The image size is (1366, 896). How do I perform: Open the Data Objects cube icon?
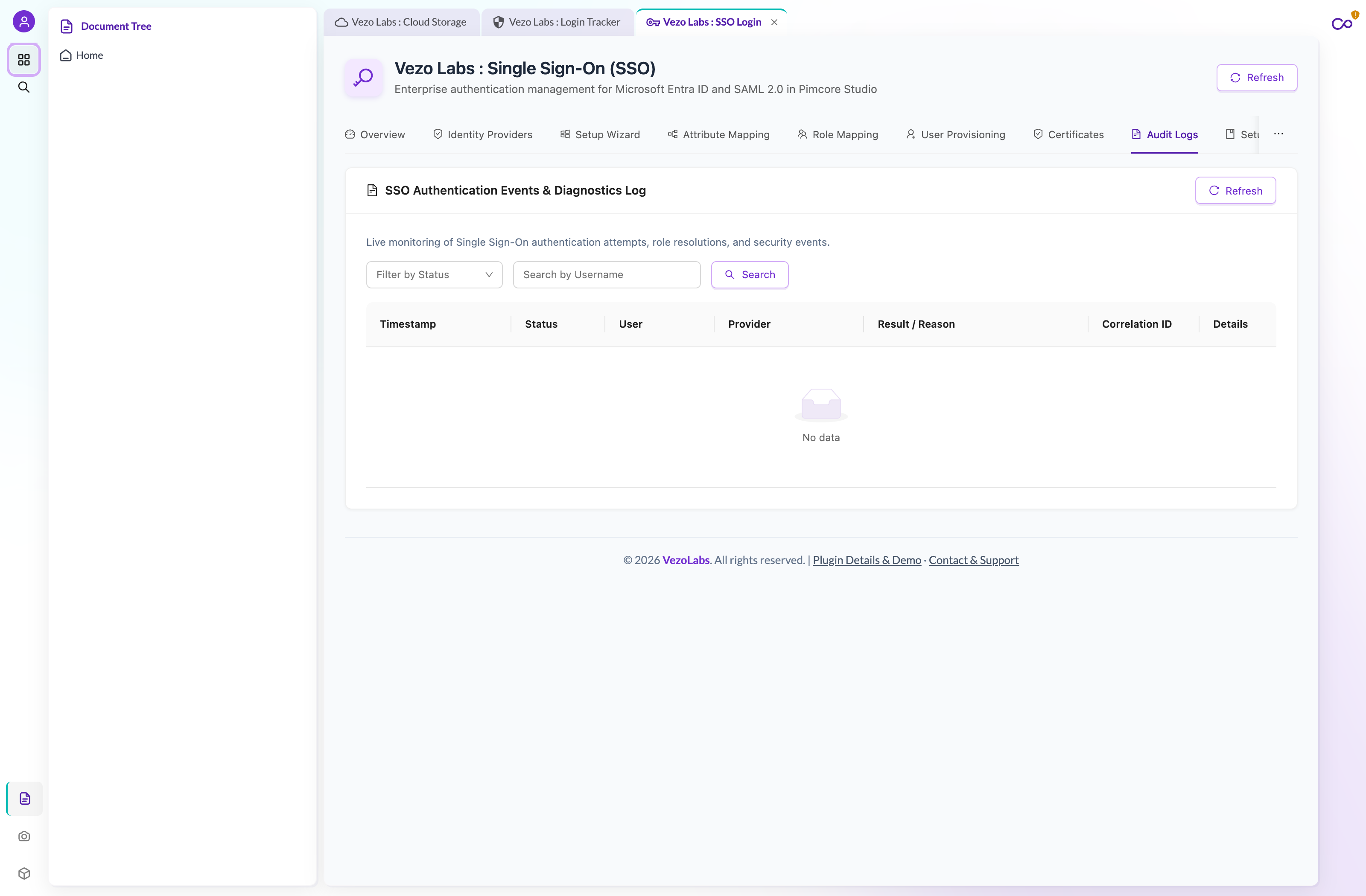tap(24, 874)
